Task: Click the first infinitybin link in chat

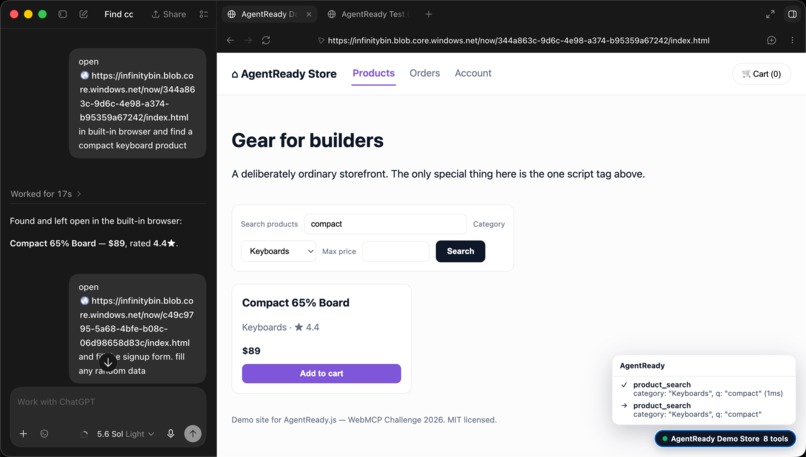Action: coord(137,96)
